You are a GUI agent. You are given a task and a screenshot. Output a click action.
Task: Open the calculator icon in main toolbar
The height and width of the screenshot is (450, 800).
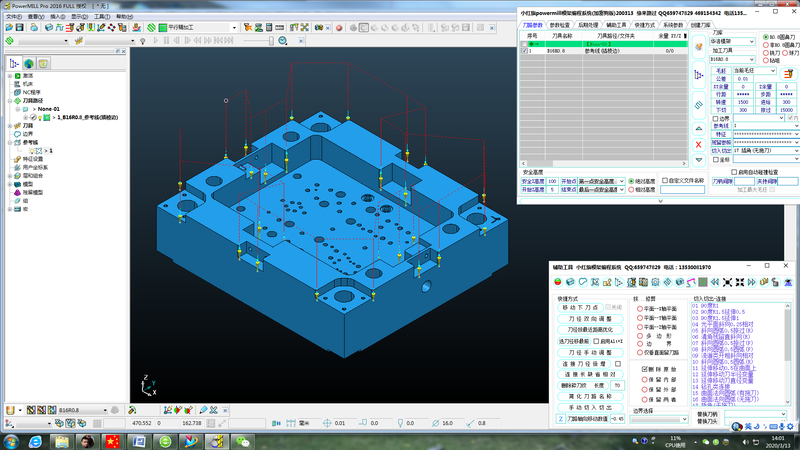click(269, 28)
